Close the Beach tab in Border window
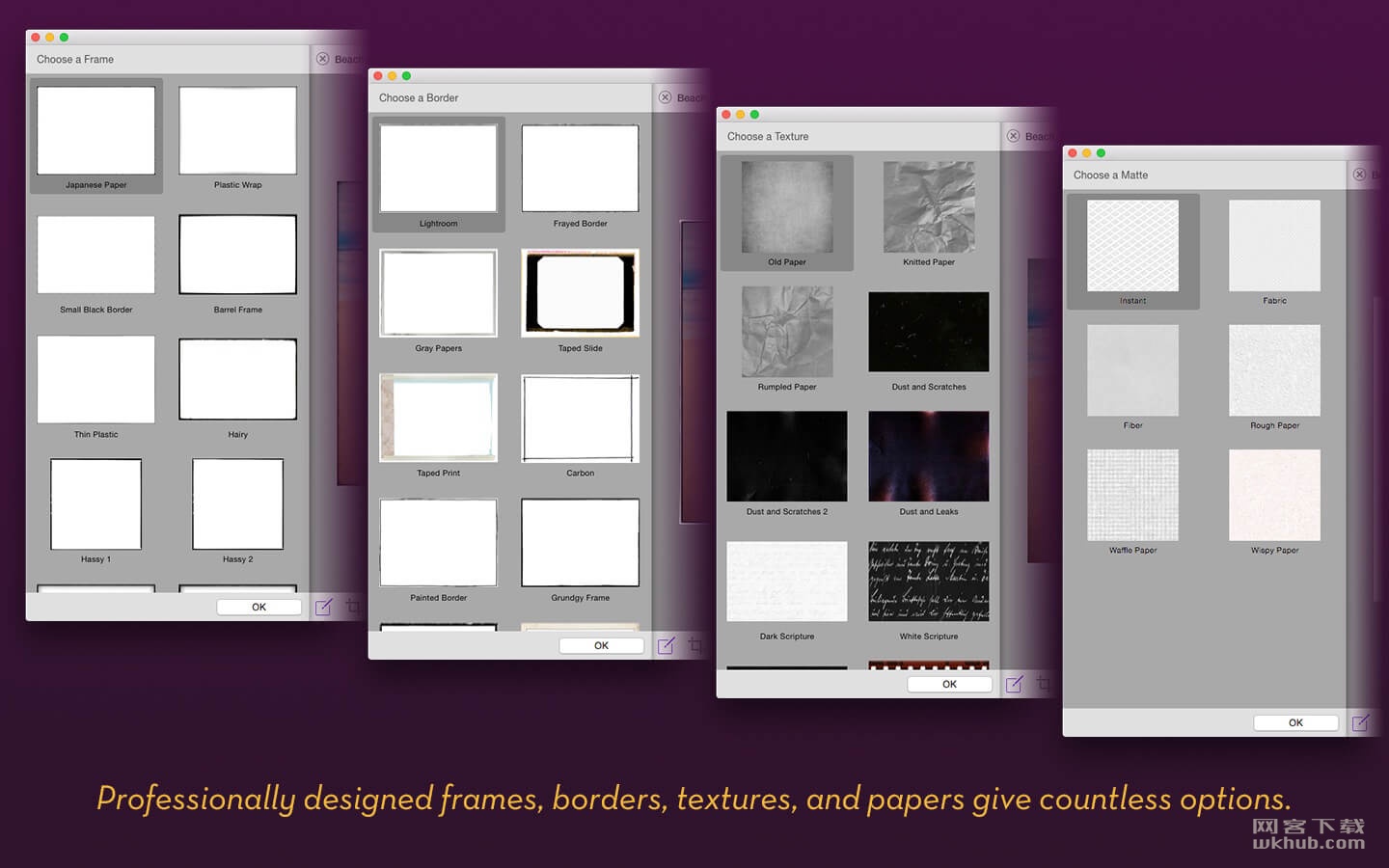This screenshot has width=1389, height=868. tap(666, 97)
